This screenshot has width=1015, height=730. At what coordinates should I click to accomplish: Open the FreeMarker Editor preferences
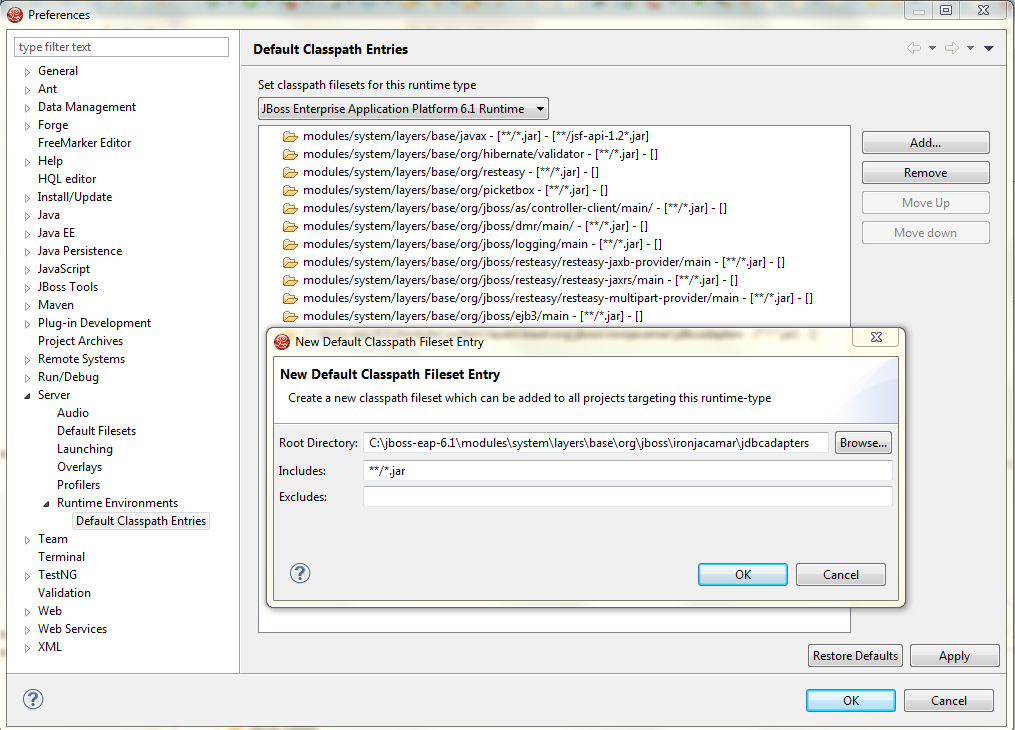coord(84,143)
